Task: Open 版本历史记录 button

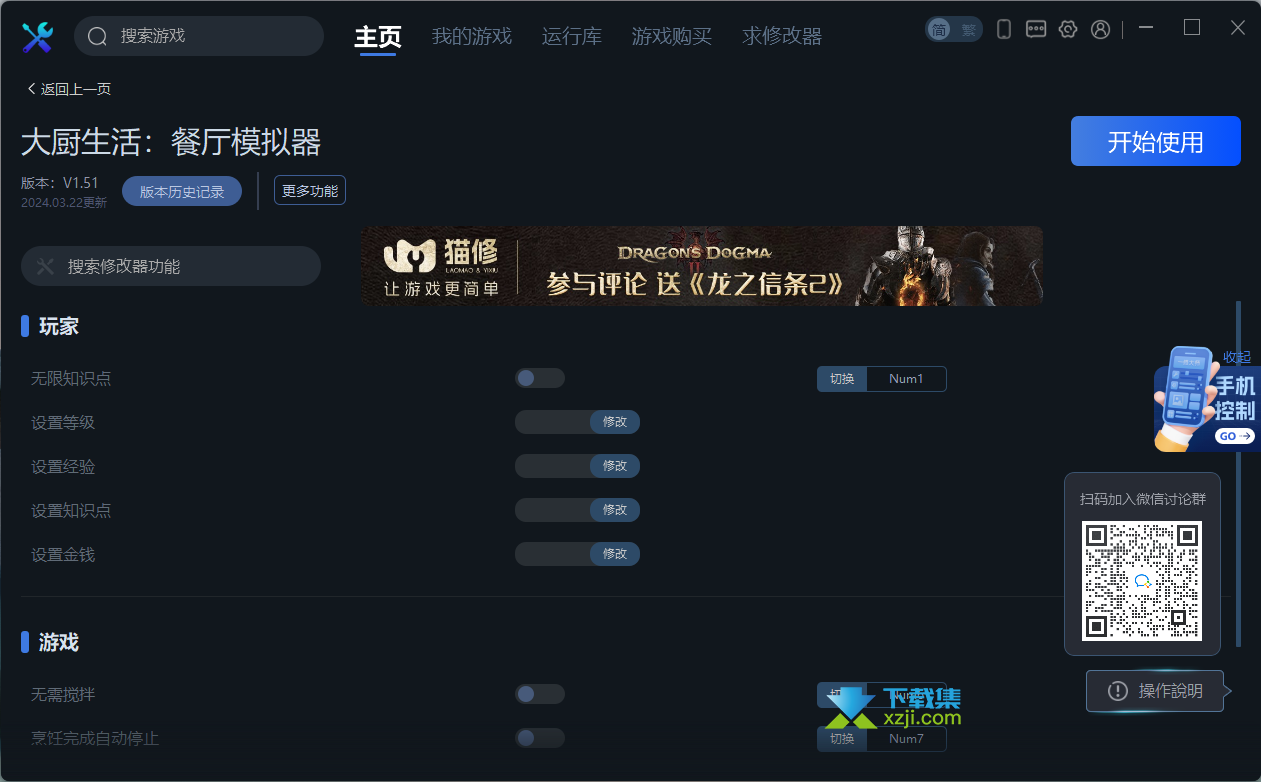Action: point(182,191)
